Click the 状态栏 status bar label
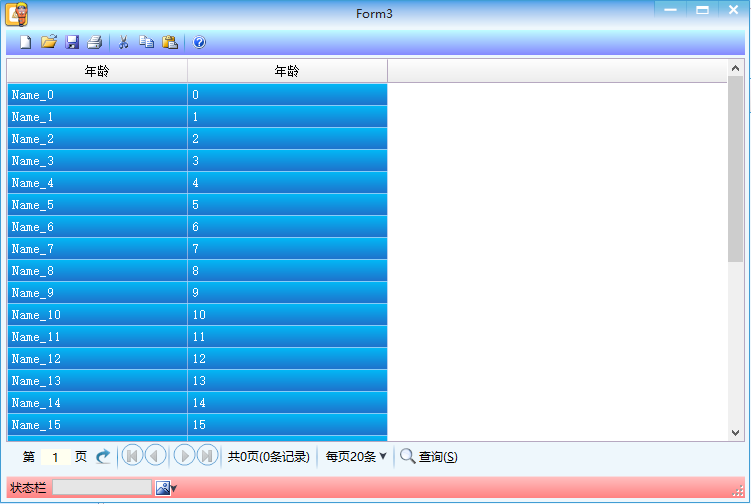The height and width of the screenshot is (504, 751). coord(28,488)
